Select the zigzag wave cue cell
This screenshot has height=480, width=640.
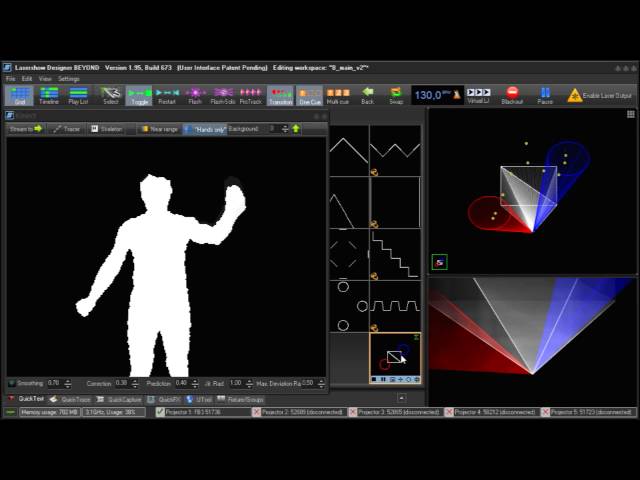395,151
